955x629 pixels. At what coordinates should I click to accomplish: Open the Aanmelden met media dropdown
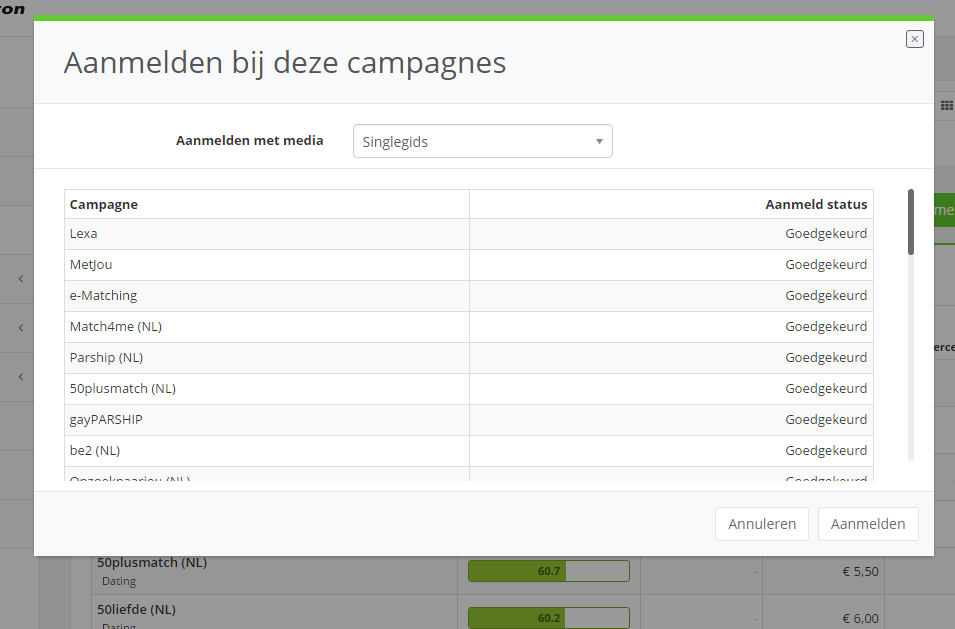click(482, 141)
